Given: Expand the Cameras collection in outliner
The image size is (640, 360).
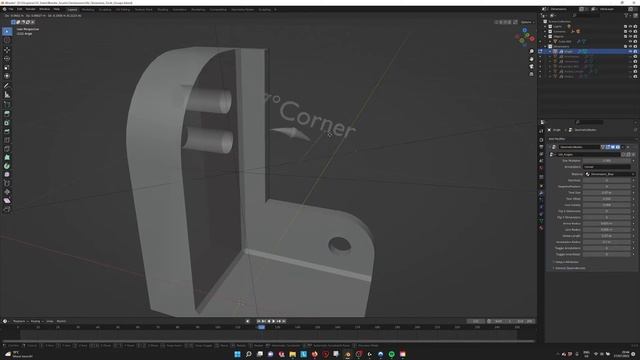Looking at the screenshot, I should [545, 31].
